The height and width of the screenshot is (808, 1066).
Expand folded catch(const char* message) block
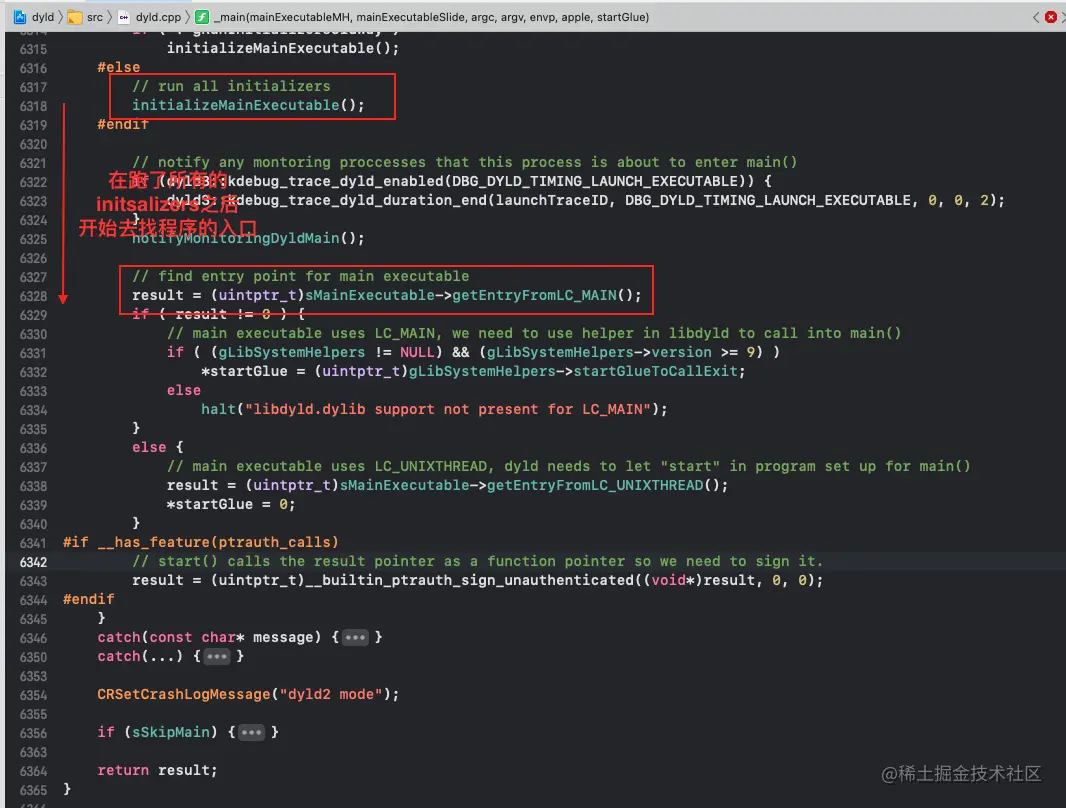tap(355, 637)
